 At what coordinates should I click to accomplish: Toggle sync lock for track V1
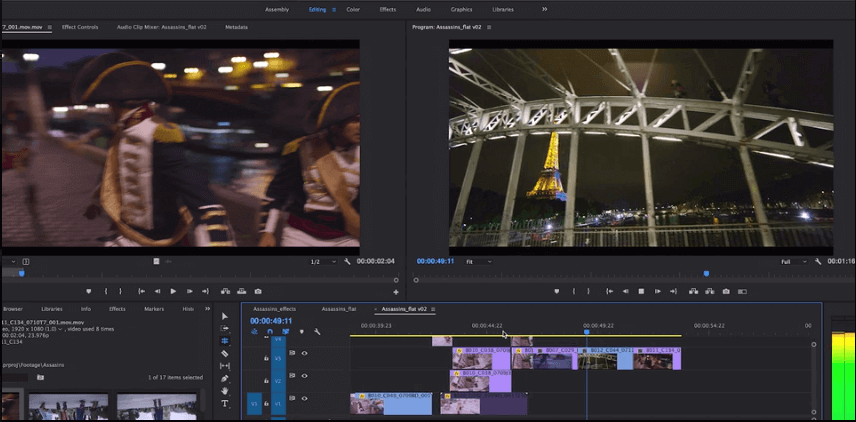292,399
